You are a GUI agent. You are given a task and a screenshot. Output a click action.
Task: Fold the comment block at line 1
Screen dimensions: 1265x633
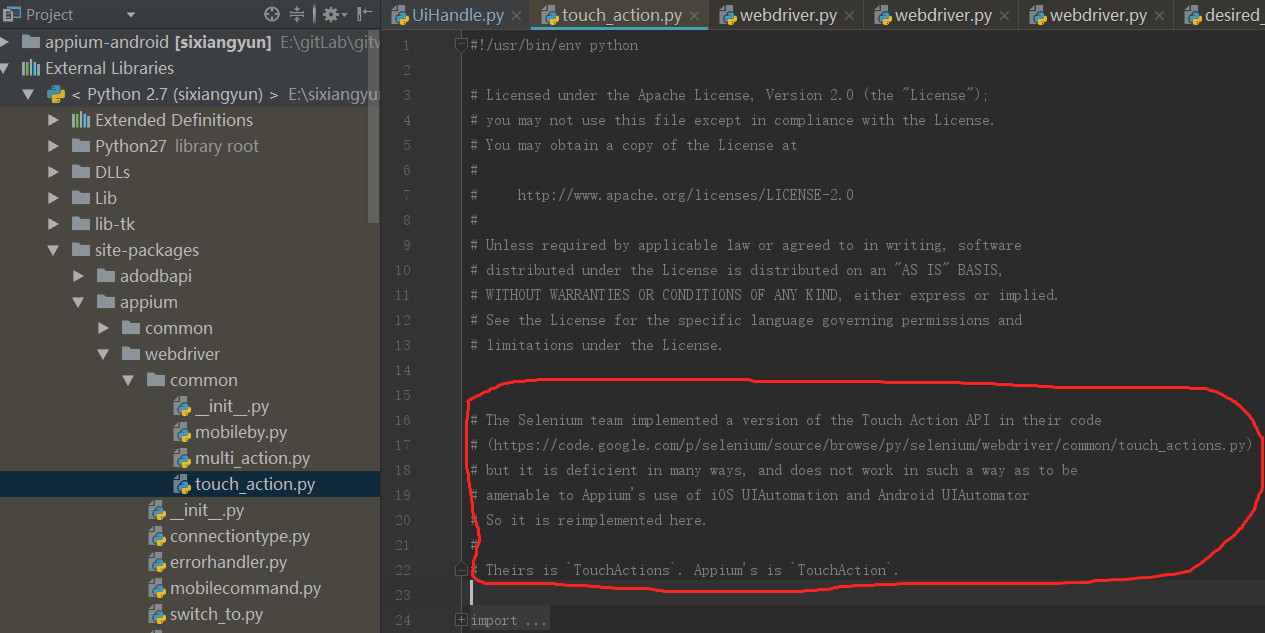point(461,45)
